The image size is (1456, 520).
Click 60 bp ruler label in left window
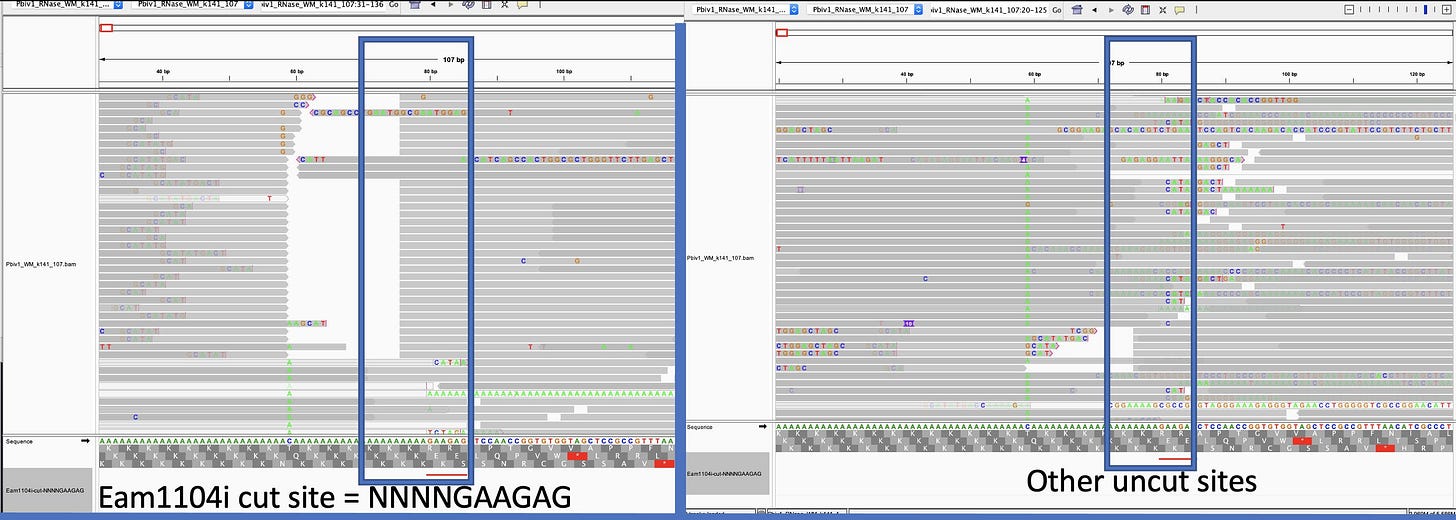click(x=296, y=72)
